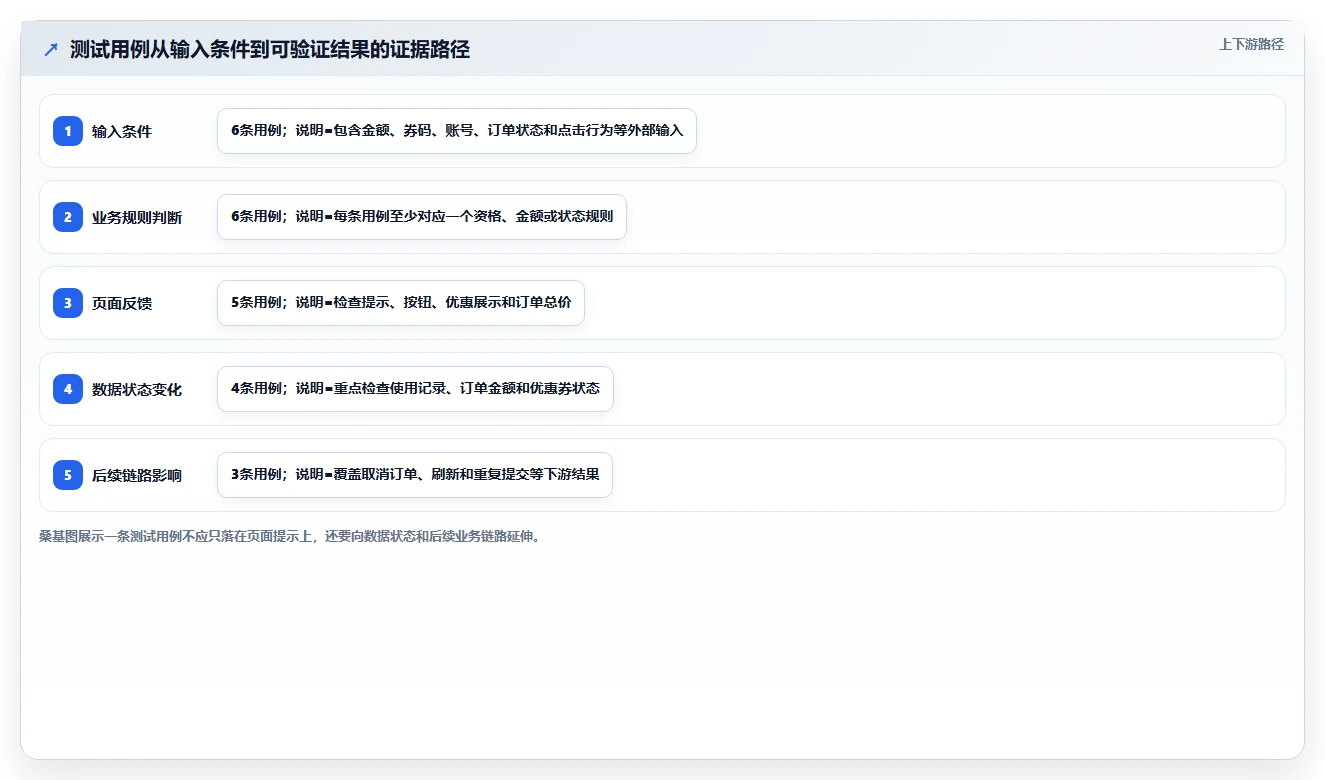Viewport: 1325px width, 780px height.
Task: Click step badge 5 for 后续链路影响
Action: coord(68,475)
